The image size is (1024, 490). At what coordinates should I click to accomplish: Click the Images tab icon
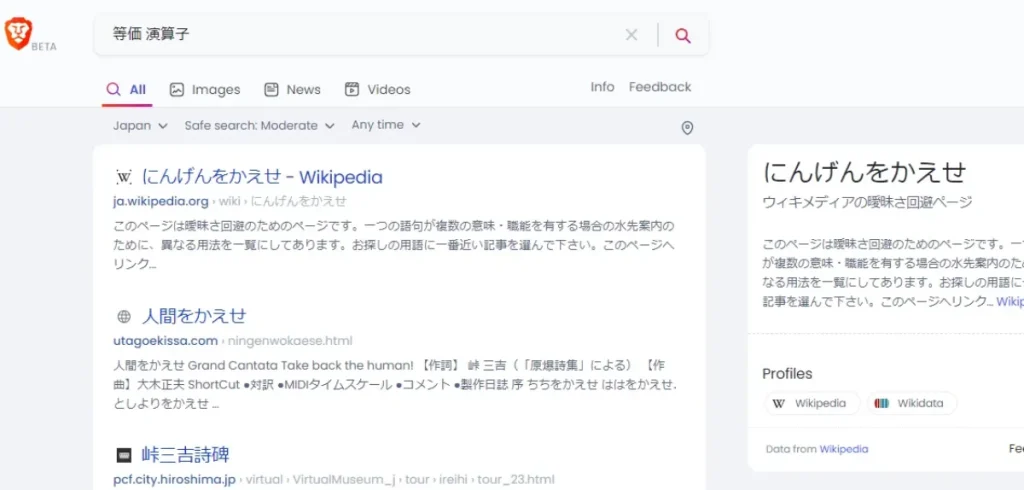point(176,90)
